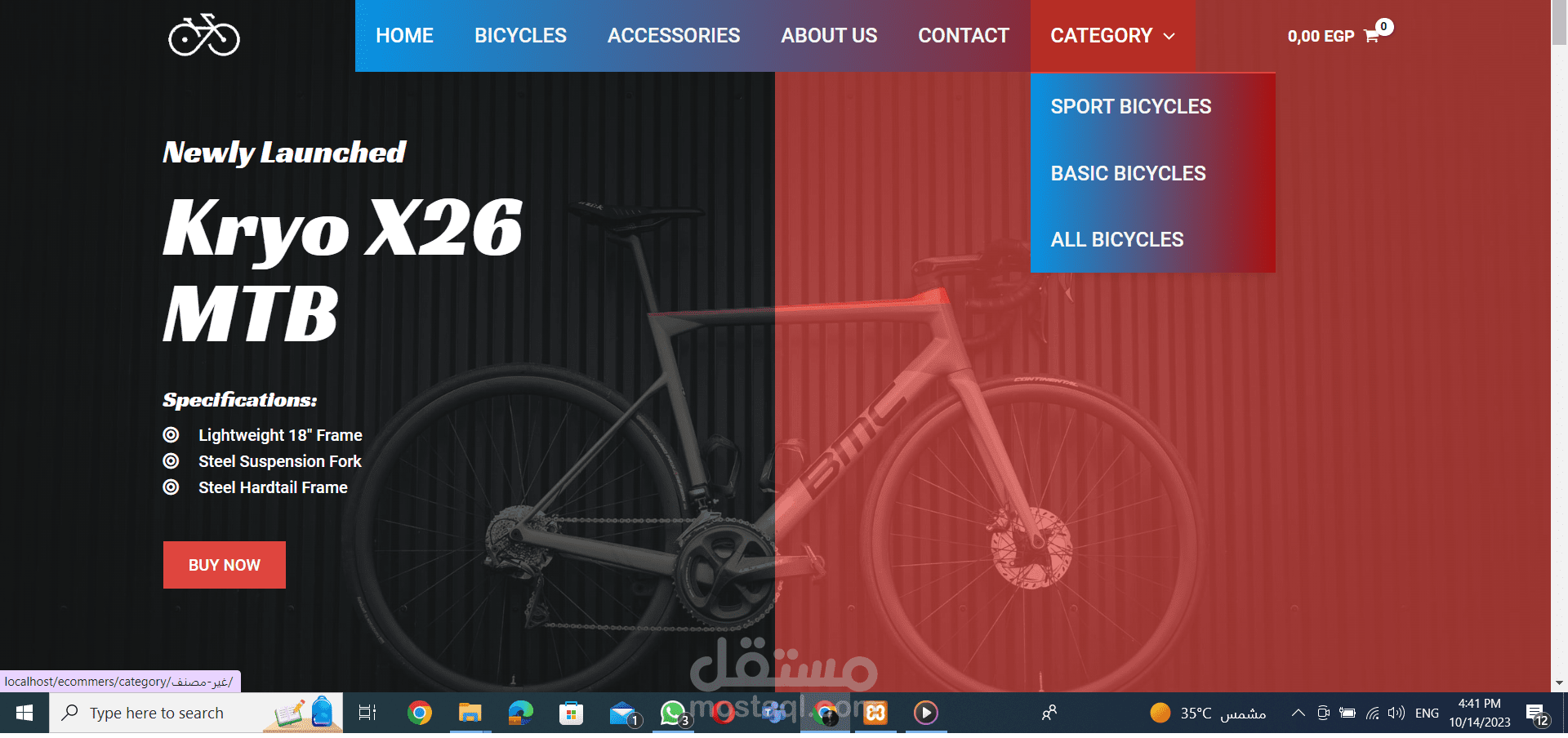Navigate to ABOUT US
This screenshot has width=1568, height=738.
click(x=829, y=36)
